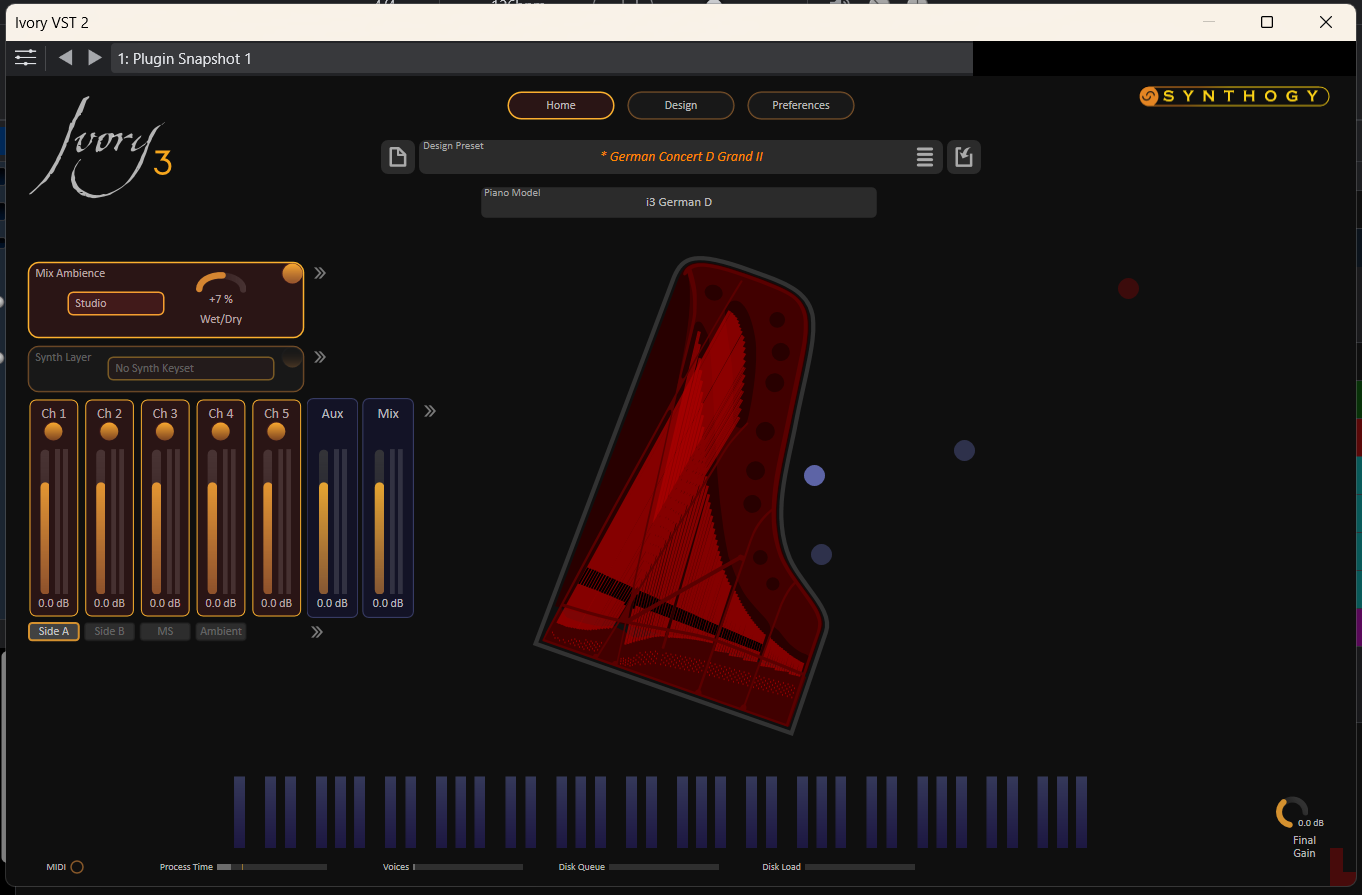Expand the Mix Ambience section chevrons
1362x895 pixels.
click(320, 273)
